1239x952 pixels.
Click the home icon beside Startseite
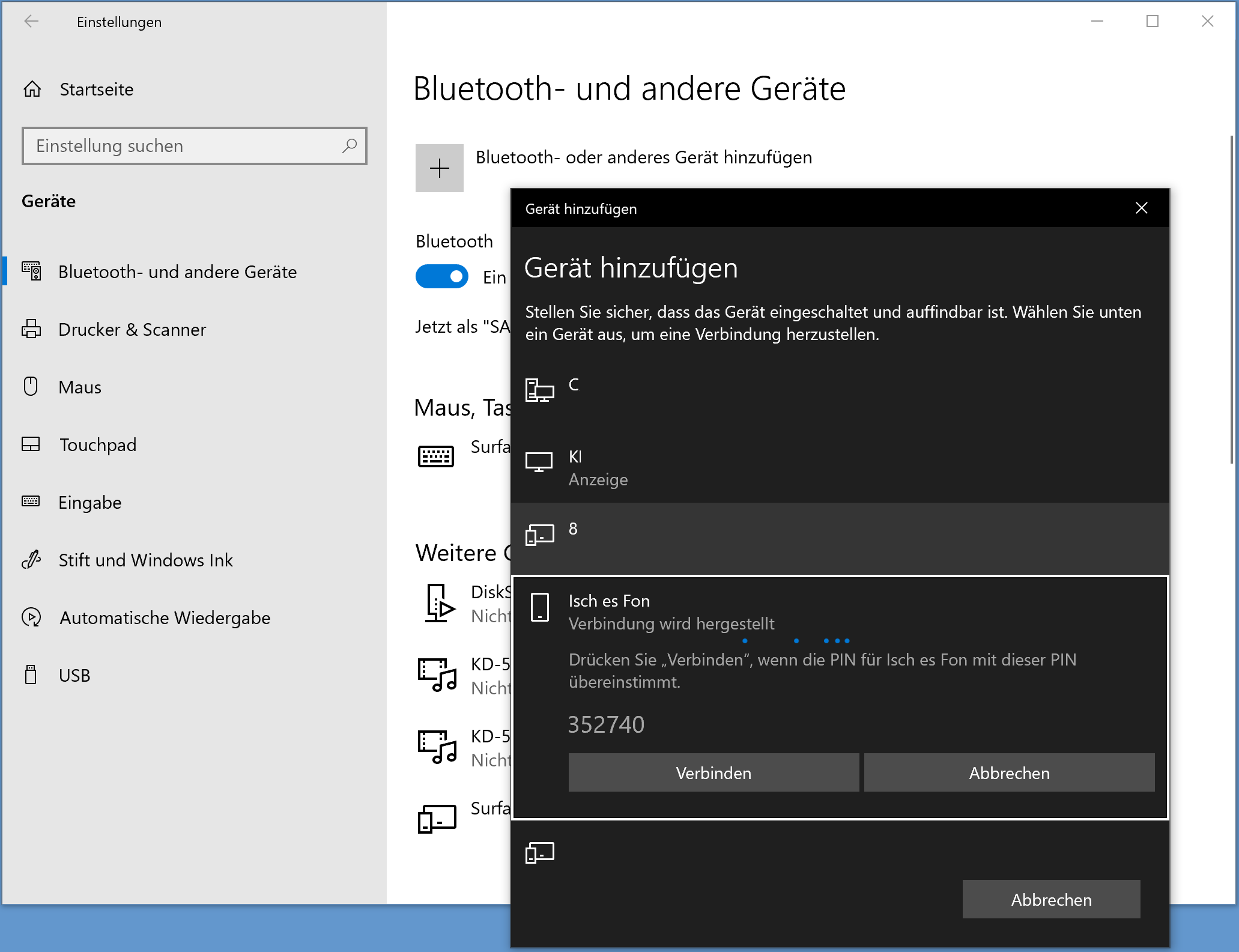click(32, 89)
